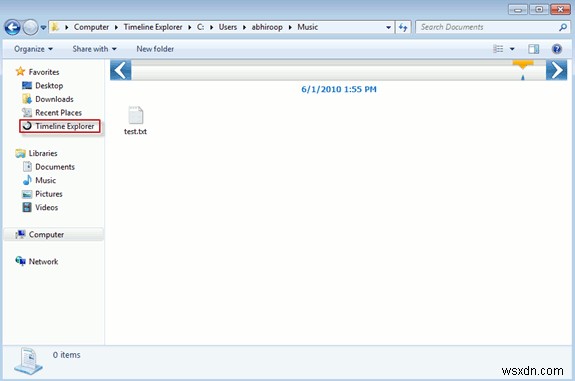The width and height of the screenshot is (575, 381).
Task: Select Music breadcrumb segment
Action: click(x=307, y=27)
